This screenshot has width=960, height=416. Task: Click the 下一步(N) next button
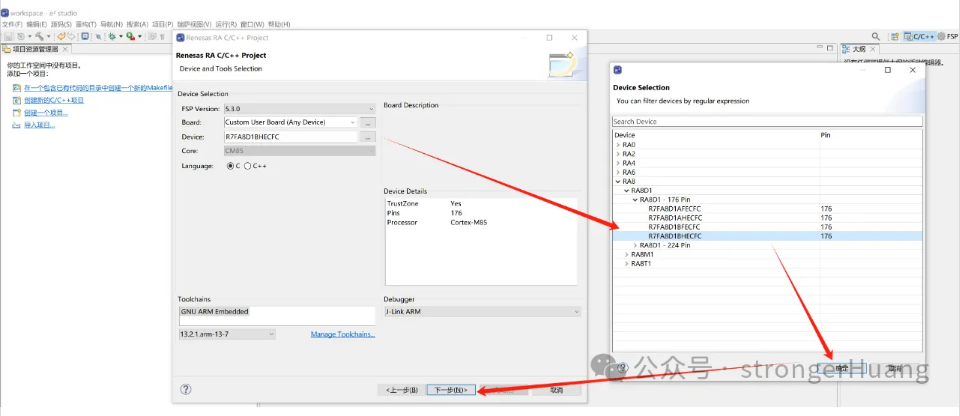[451, 390]
